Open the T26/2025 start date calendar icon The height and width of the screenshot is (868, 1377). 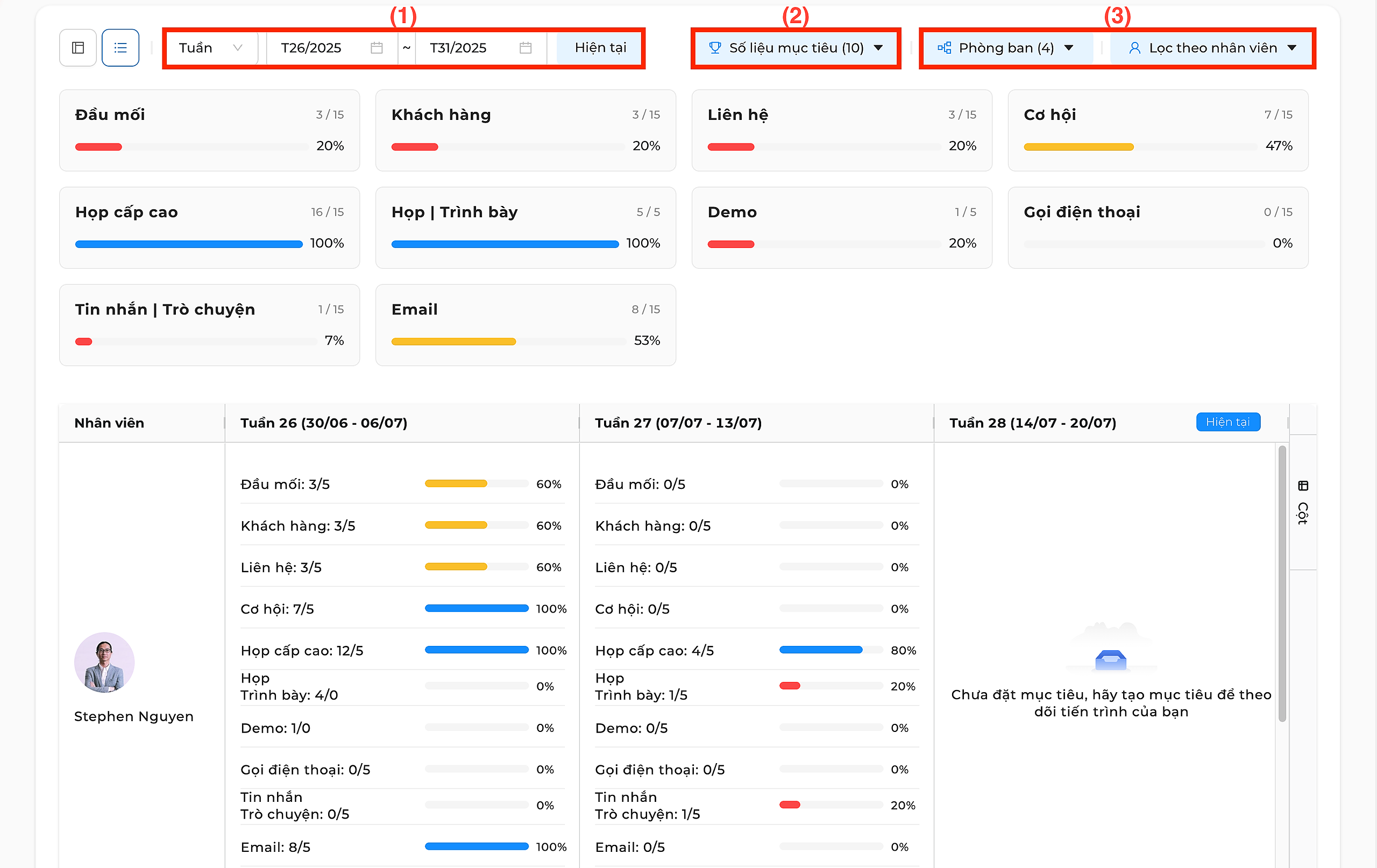point(377,47)
